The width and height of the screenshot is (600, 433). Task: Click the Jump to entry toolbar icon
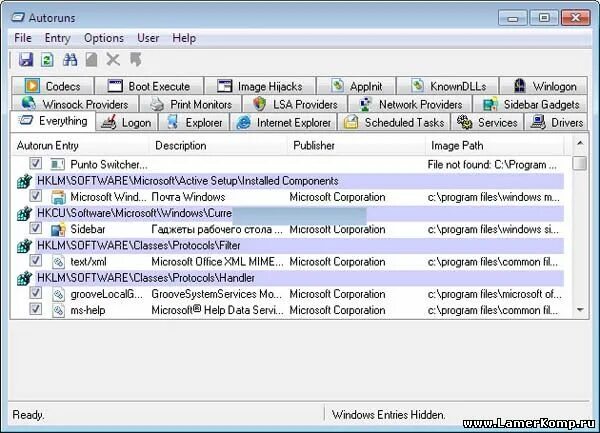(x=135, y=60)
